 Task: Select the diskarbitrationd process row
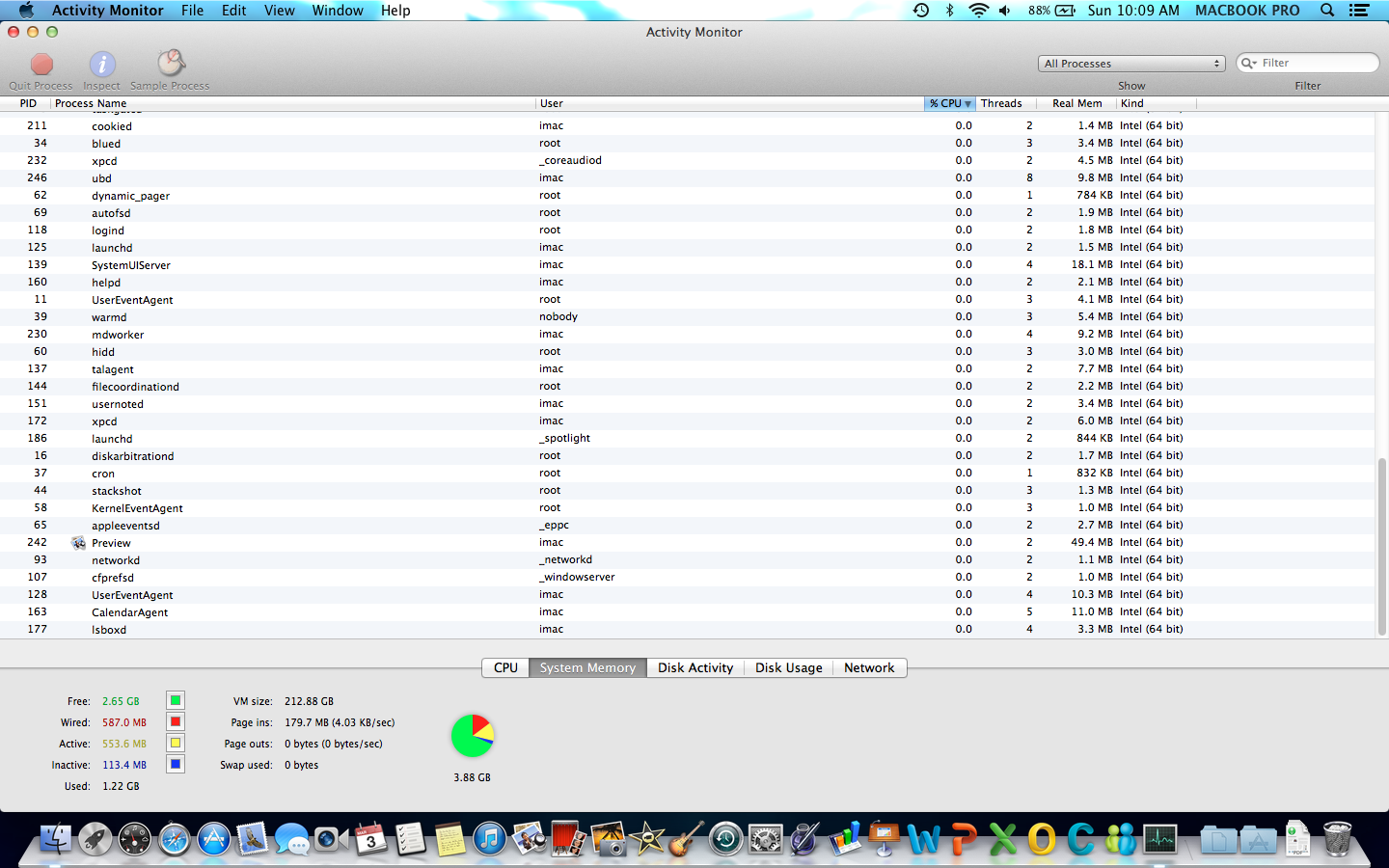click(x=688, y=455)
